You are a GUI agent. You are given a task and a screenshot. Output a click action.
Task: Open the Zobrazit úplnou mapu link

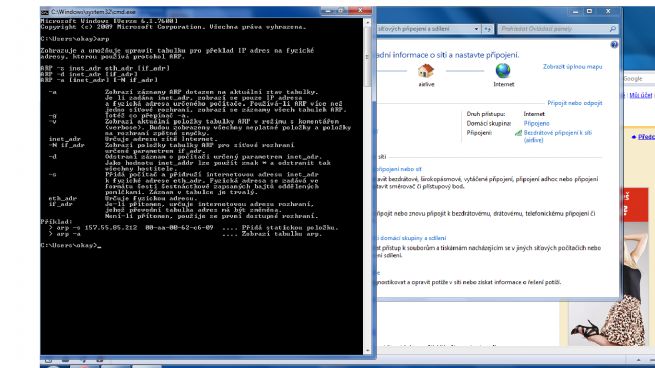[572, 66]
